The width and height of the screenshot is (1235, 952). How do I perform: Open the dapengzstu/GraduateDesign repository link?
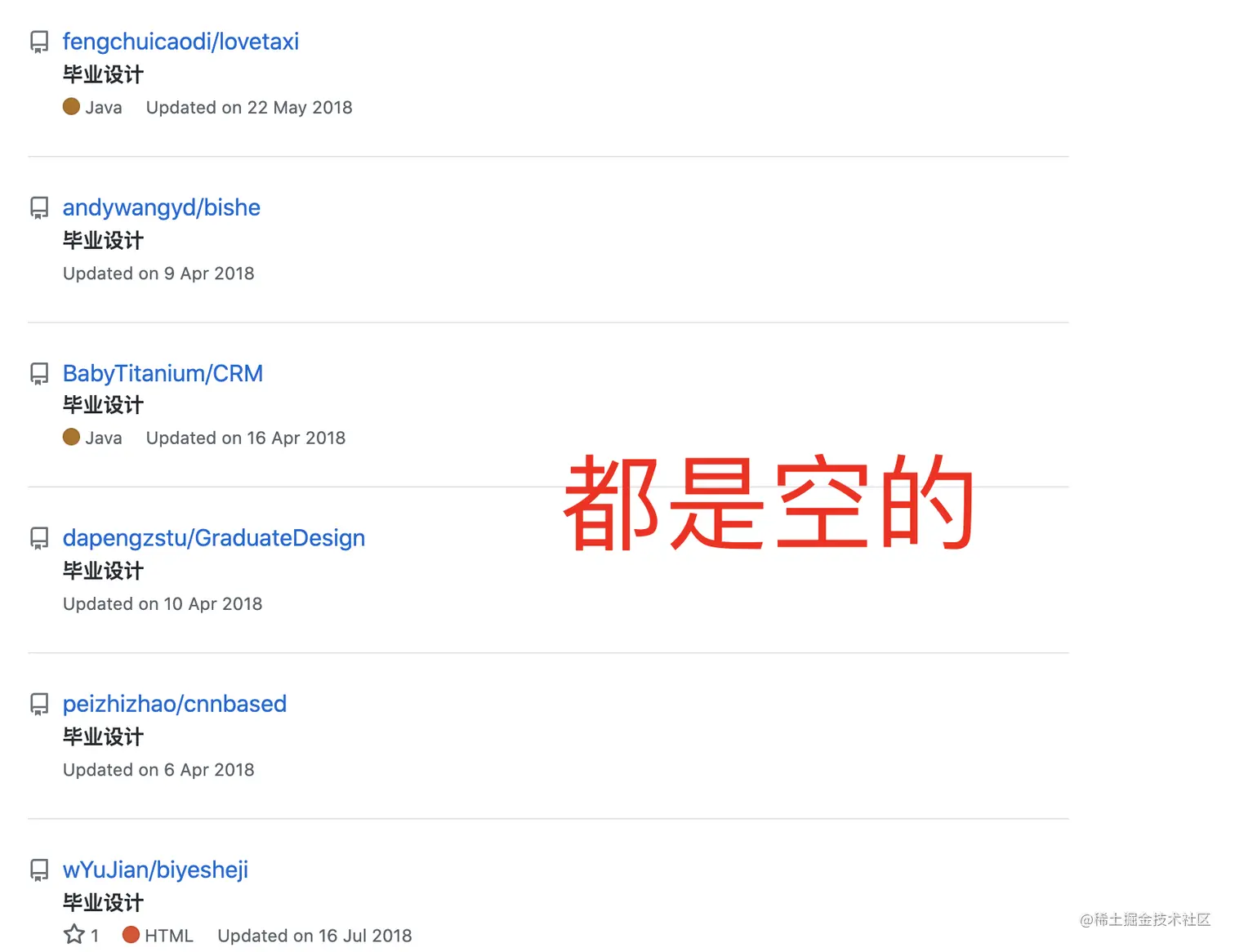(214, 538)
